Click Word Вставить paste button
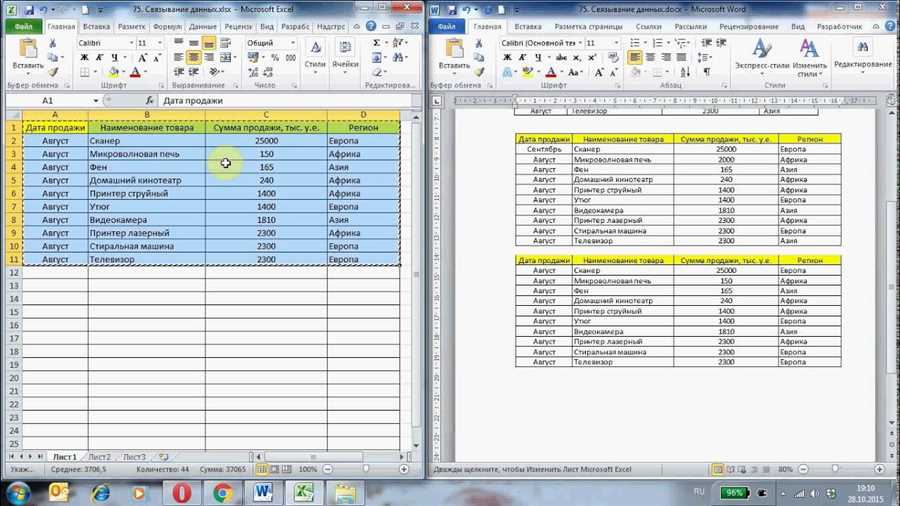Viewport: 900px width, 506px height. pyautogui.click(x=454, y=55)
